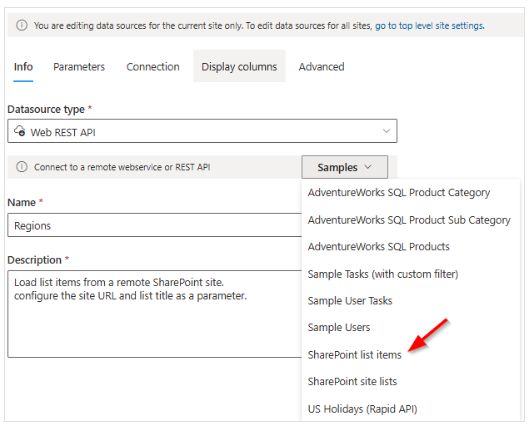Switch to the Info tab
The image size is (530, 432).
(23, 67)
